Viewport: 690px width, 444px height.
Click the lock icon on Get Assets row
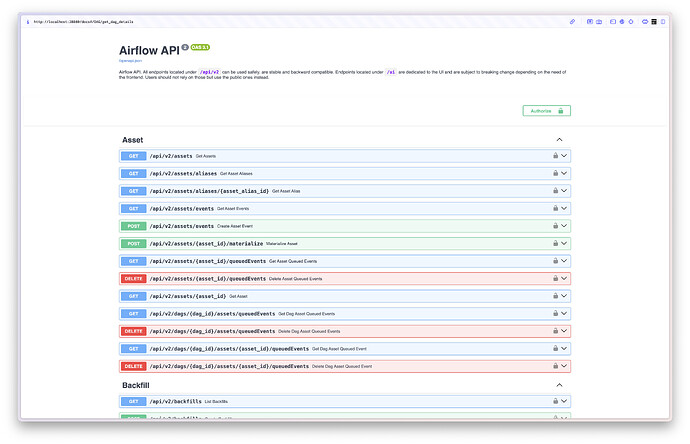tap(555, 156)
